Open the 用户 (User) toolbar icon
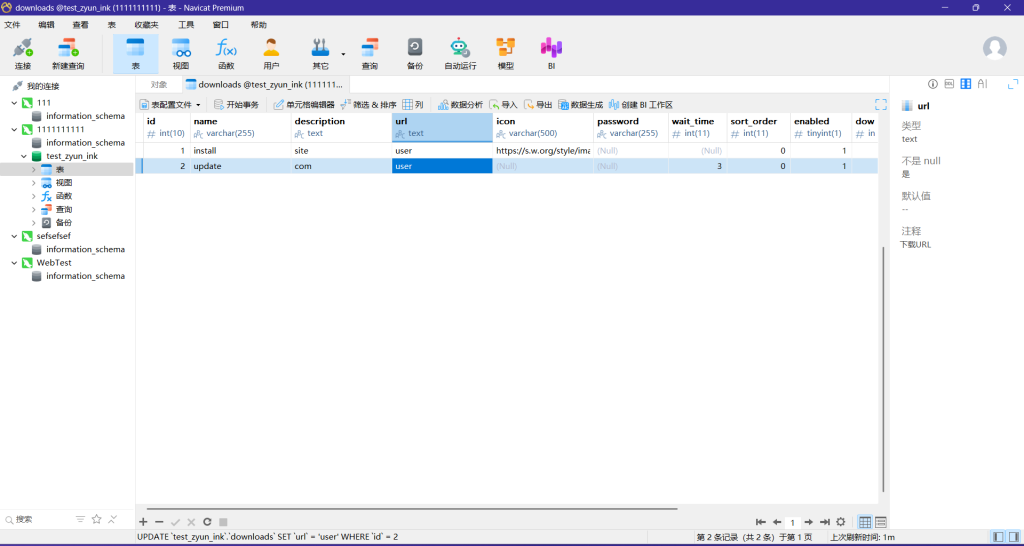The height and width of the screenshot is (546, 1024). tap(271, 53)
